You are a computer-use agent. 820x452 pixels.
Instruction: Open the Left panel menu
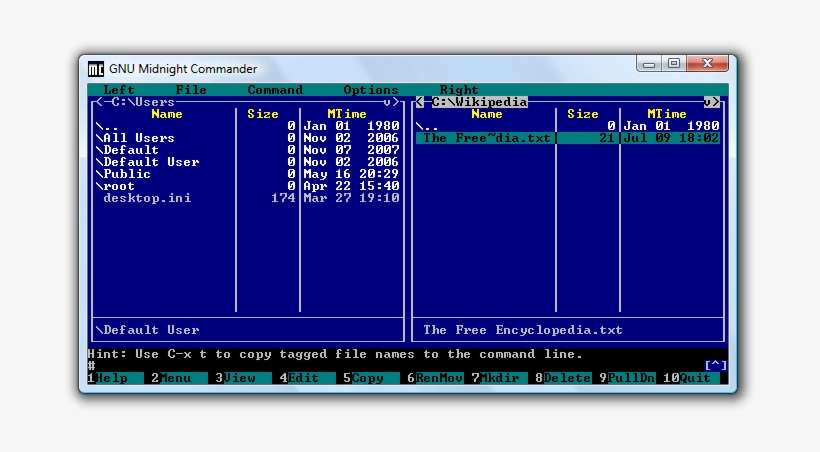point(119,90)
